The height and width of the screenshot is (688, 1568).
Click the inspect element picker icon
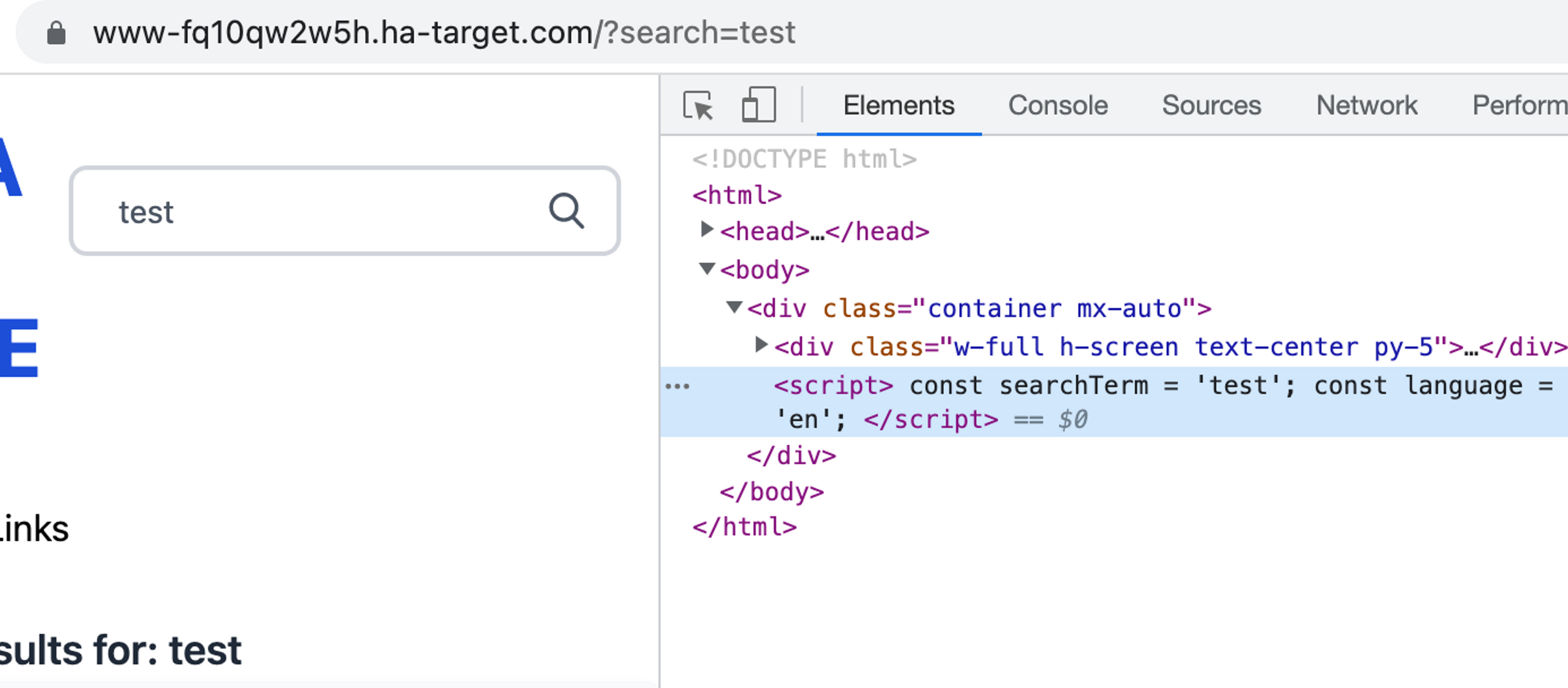[697, 105]
